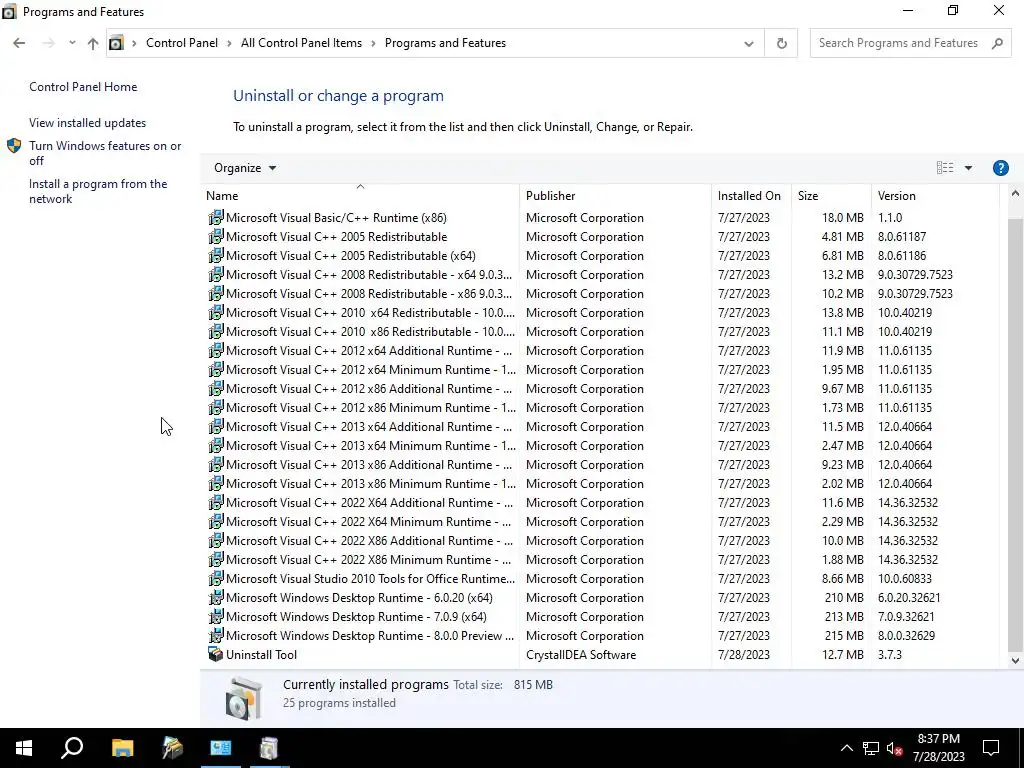Click the Visual Basic/C++ Runtime (x86) icon
Viewport: 1024px width, 768px height.
(216, 217)
